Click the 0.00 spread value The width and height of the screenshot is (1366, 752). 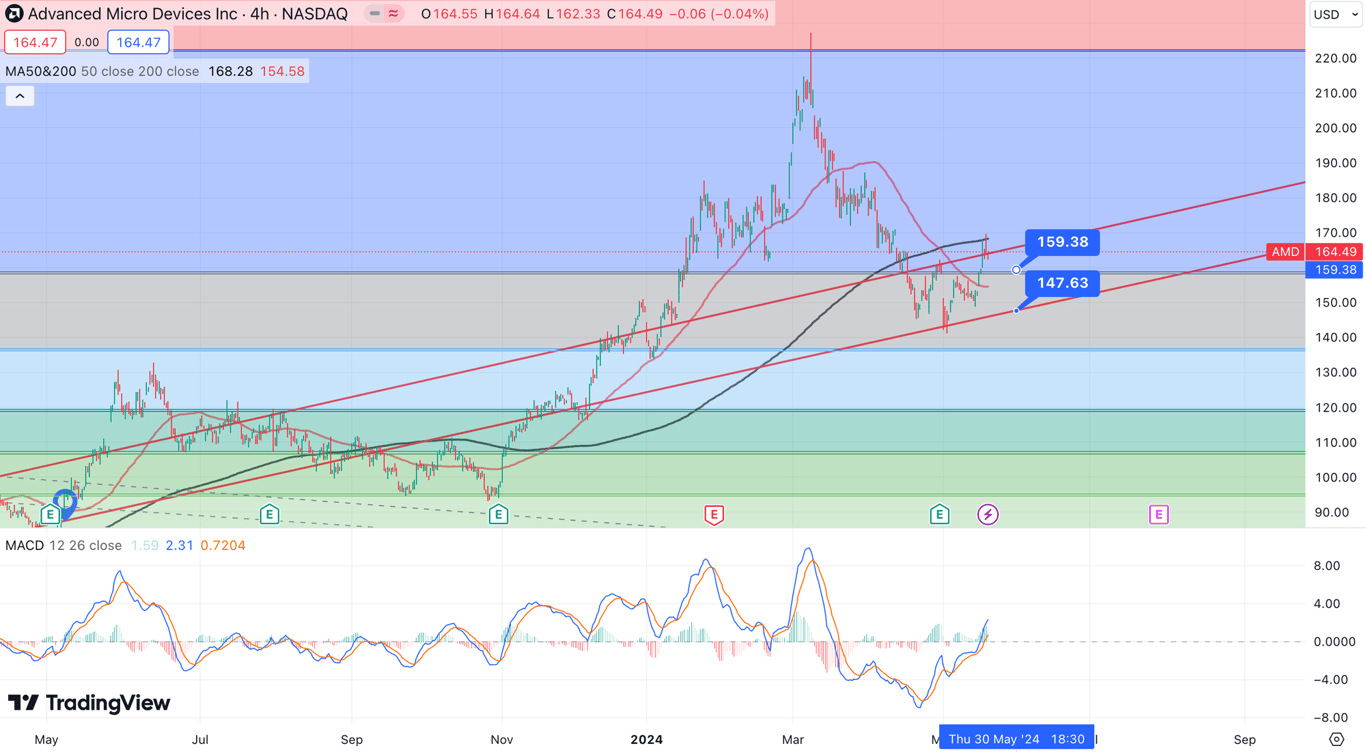87,43
